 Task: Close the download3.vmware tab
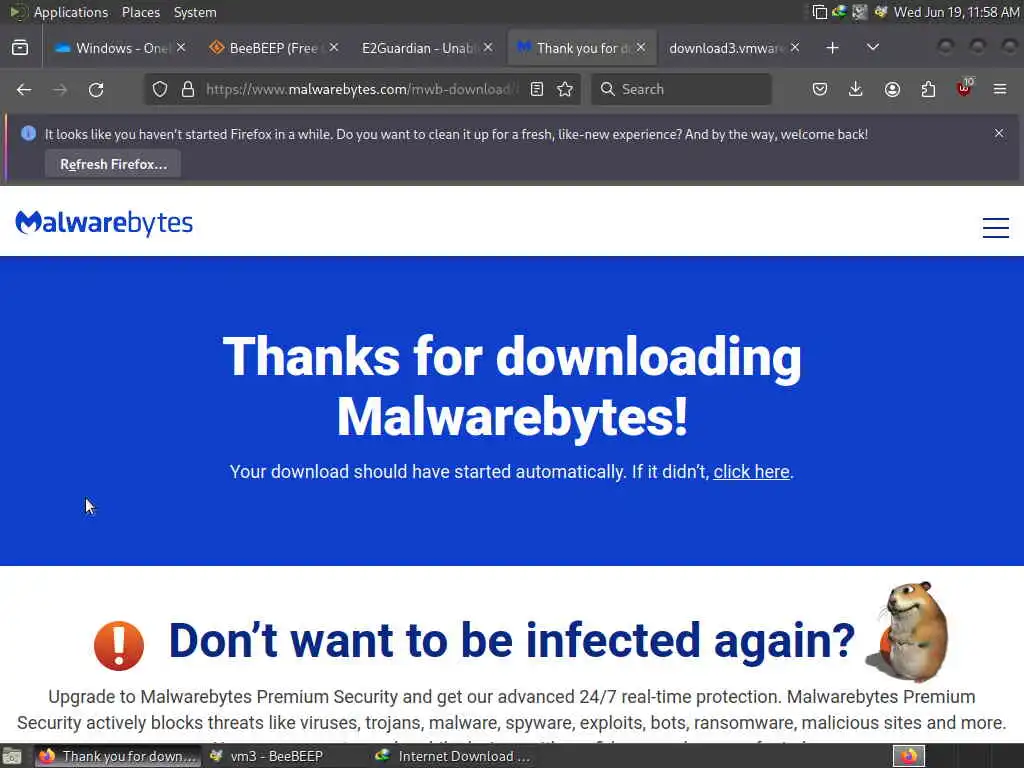pyautogui.click(x=795, y=47)
